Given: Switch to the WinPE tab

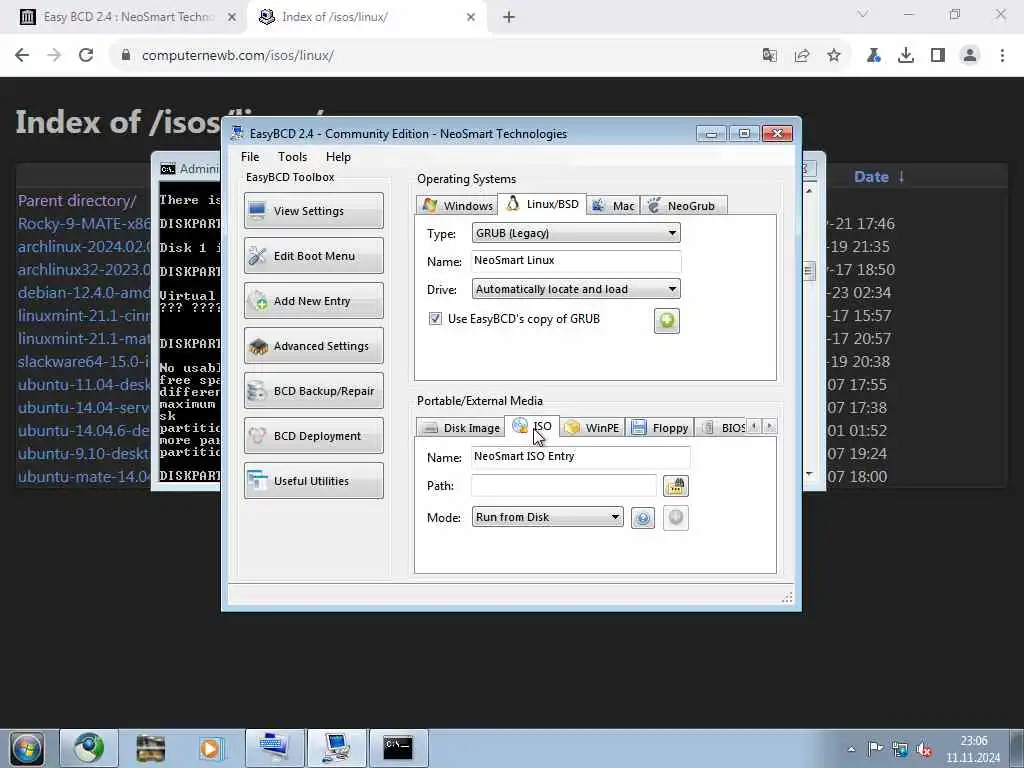Looking at the screenshot, I should pos(592,428).
